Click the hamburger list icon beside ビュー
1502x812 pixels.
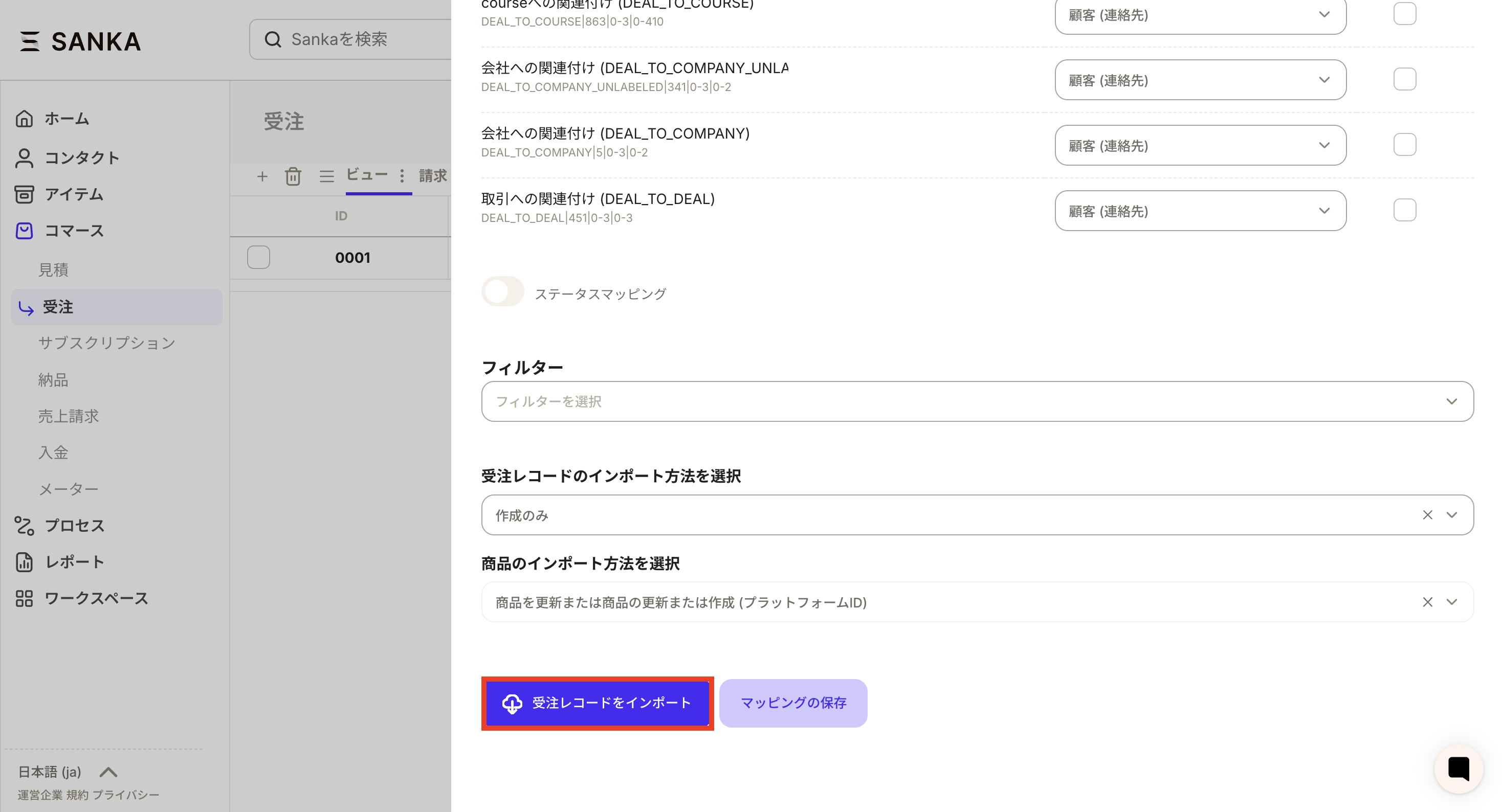click(x=326, y=176)
